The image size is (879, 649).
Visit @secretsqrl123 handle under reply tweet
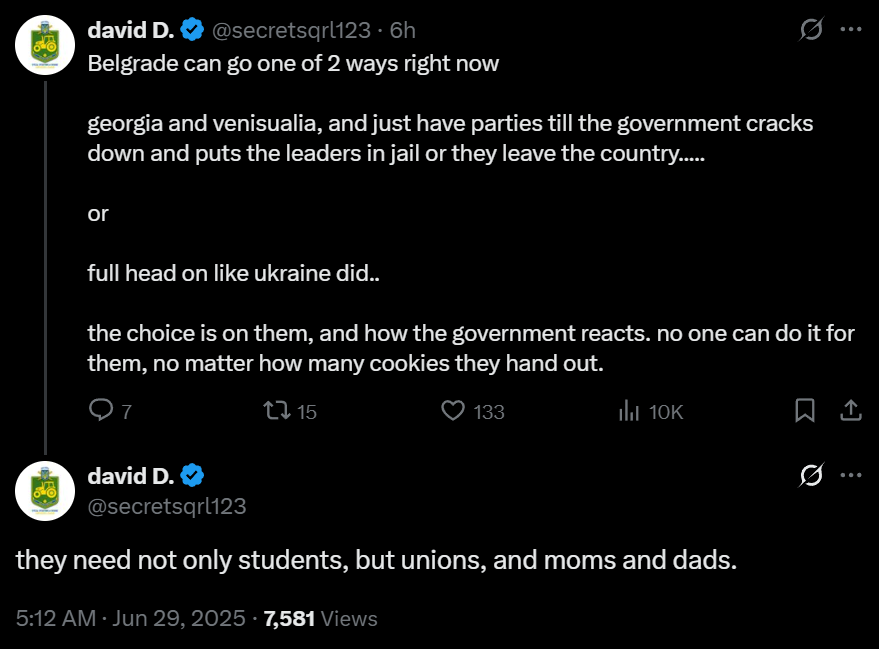pyautogui.click(x=167, y=506)
